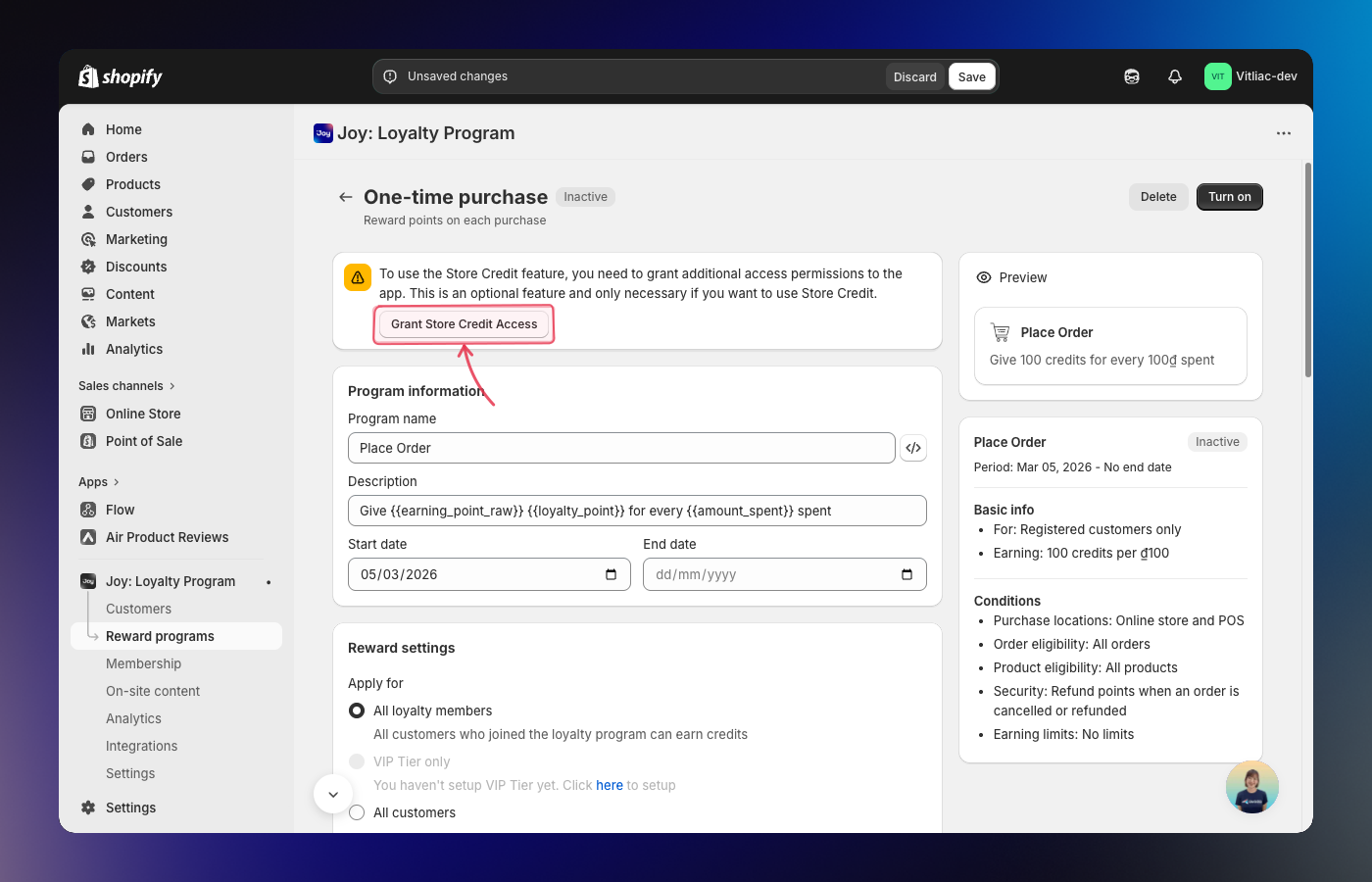This screenshot has height=882, width=1372.
Task: Open Start date calendar picker icon
Action: pyautogui.click(x=612, y=574)
